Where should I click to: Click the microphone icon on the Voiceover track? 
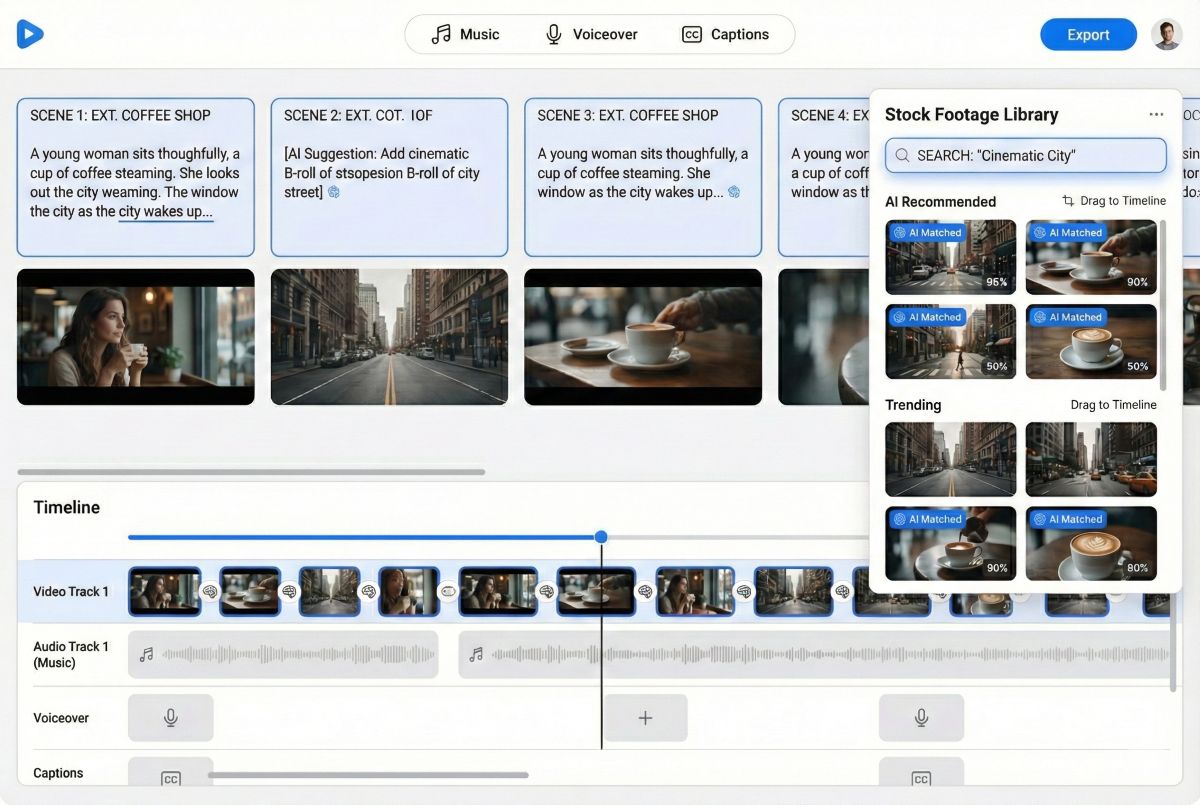(x=170, y=717)
